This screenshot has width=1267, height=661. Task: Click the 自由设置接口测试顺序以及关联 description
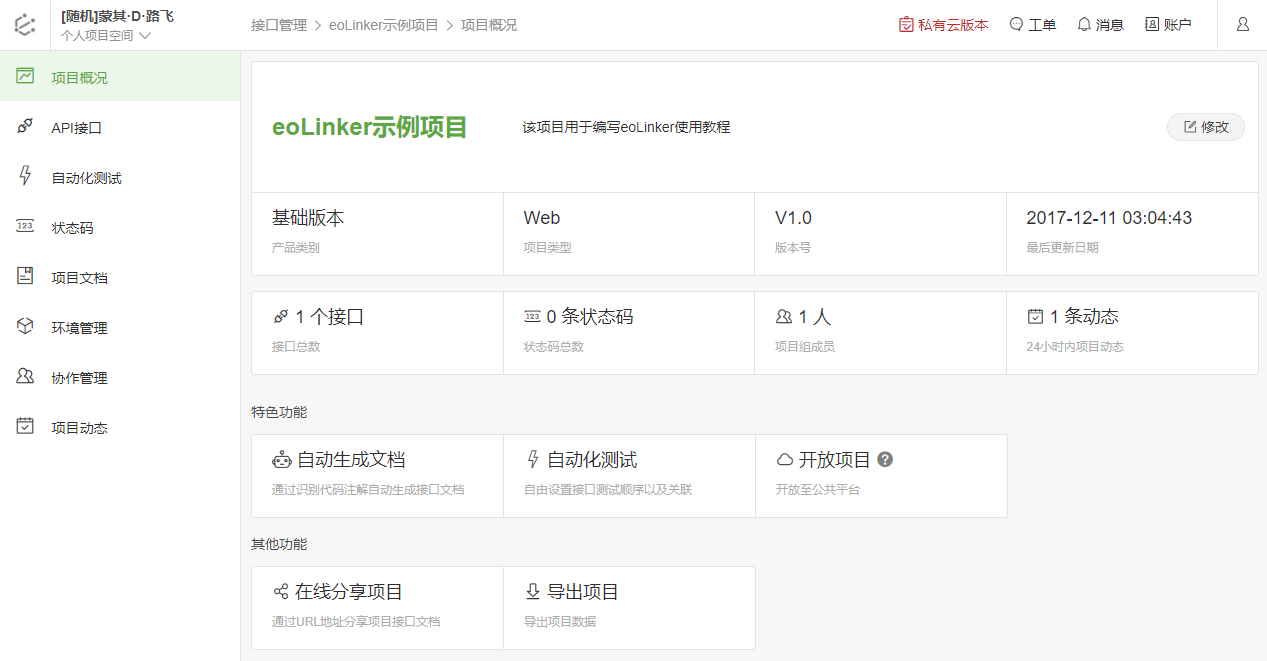(x=608, y=490)
